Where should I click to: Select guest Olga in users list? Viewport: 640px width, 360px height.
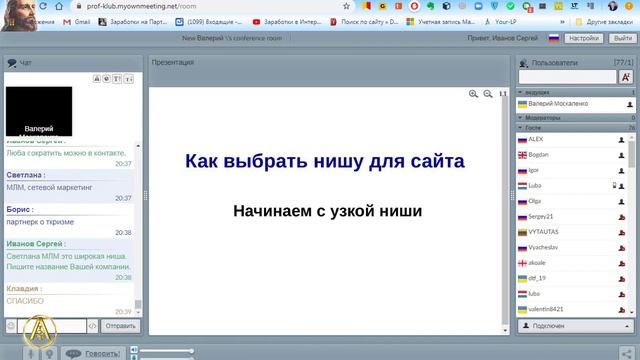click(571, 201)
